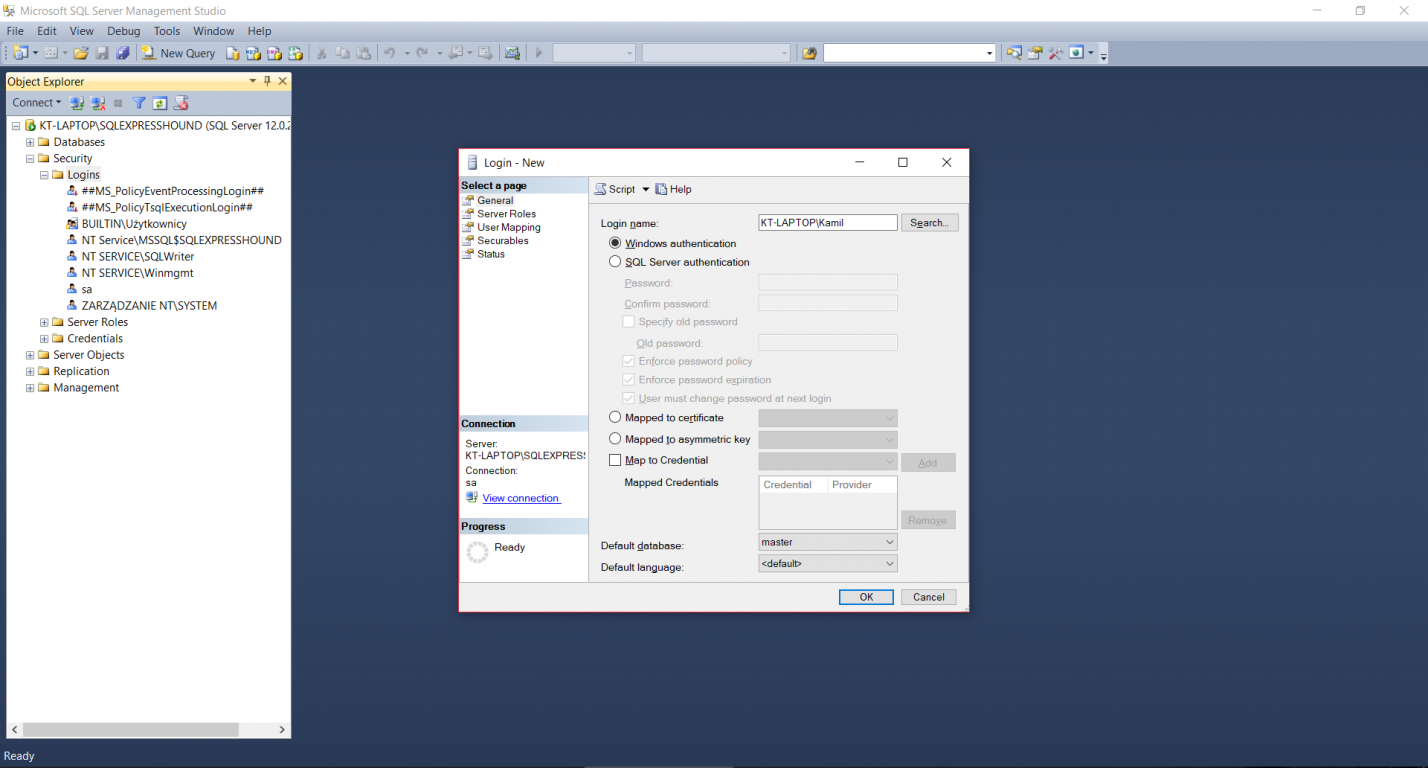
Task: Select the Securables page
Action: (502, 240)
